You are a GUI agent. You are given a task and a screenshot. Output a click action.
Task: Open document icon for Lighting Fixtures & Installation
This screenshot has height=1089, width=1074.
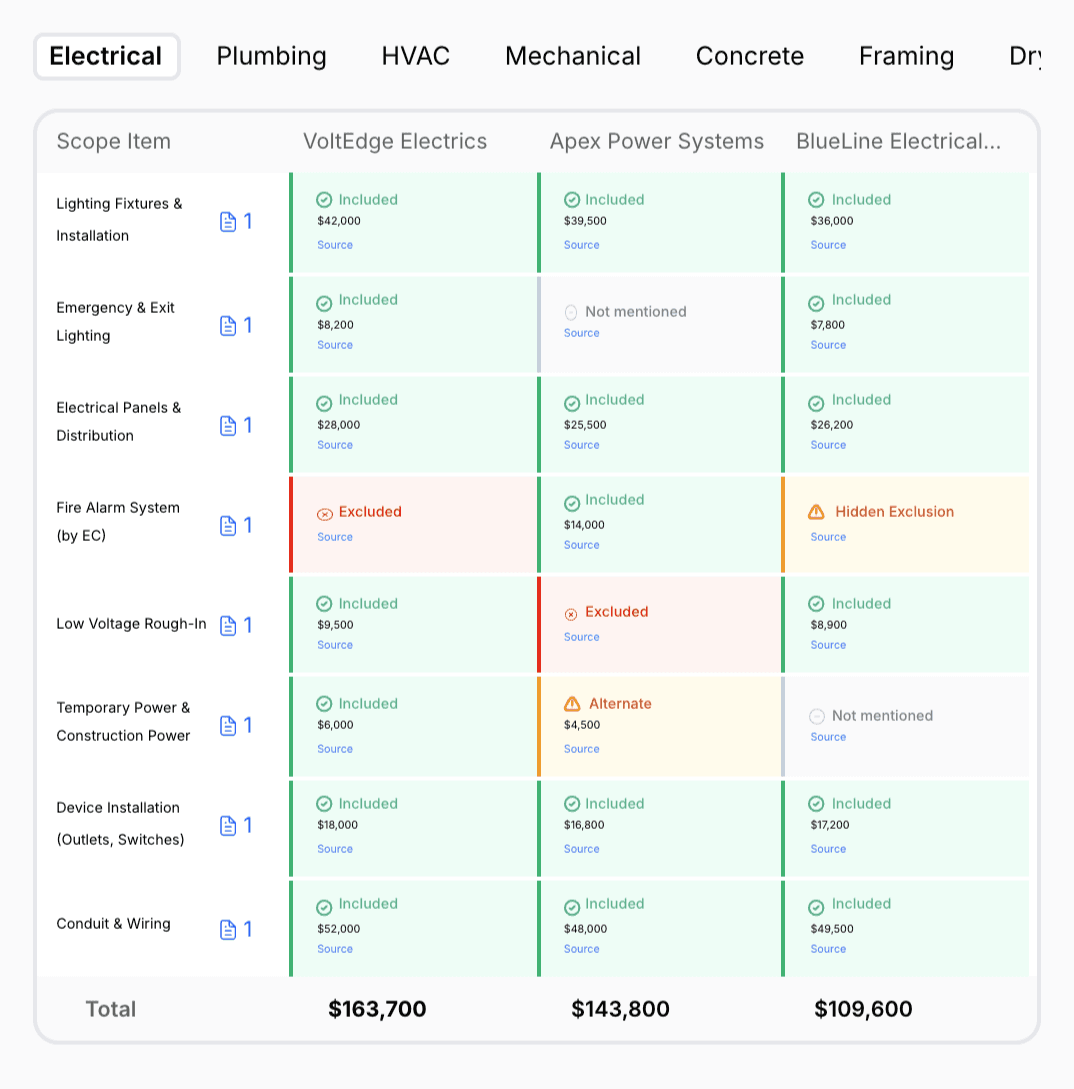pos(228,222)
